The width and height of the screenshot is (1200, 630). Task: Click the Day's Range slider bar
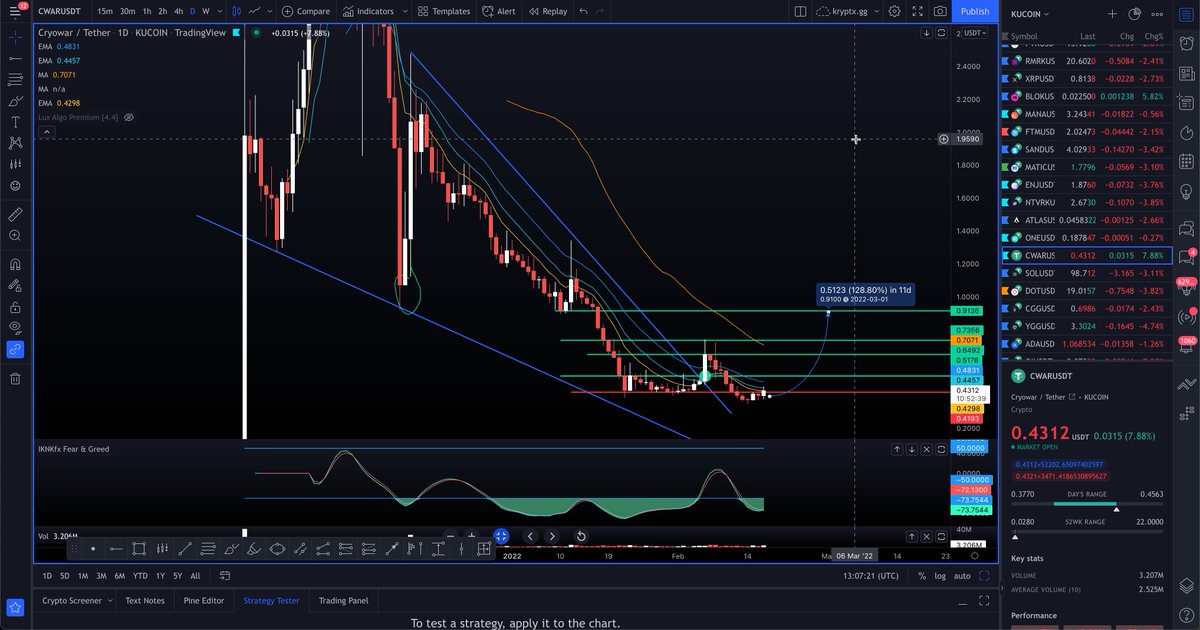1087,503
